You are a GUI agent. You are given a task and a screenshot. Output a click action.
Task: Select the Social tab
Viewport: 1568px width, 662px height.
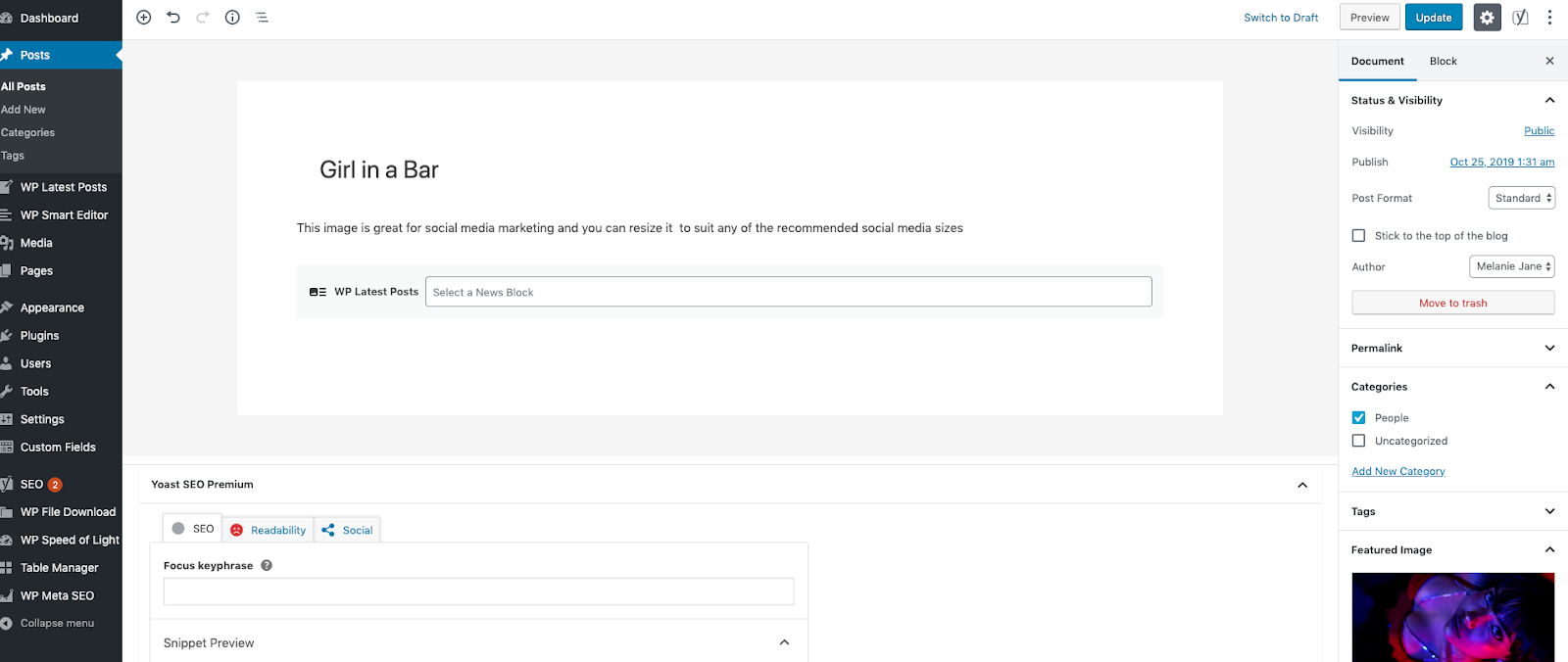tap(347, 530)
